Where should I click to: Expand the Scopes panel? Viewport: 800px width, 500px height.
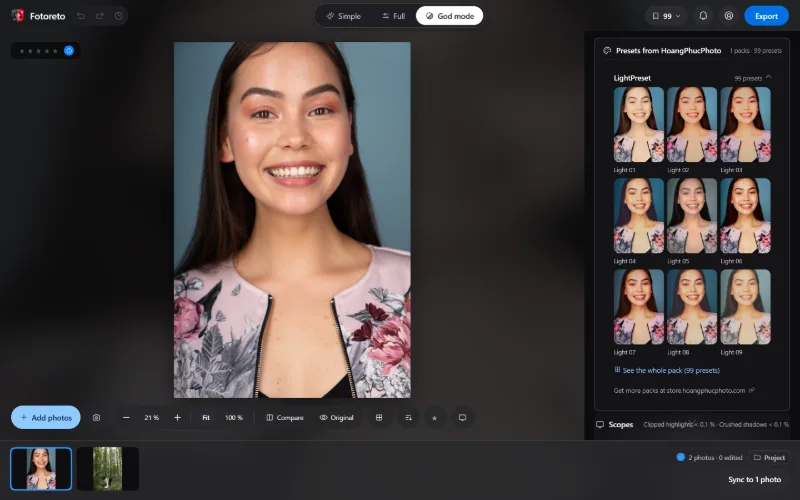[x=692, y=424]
